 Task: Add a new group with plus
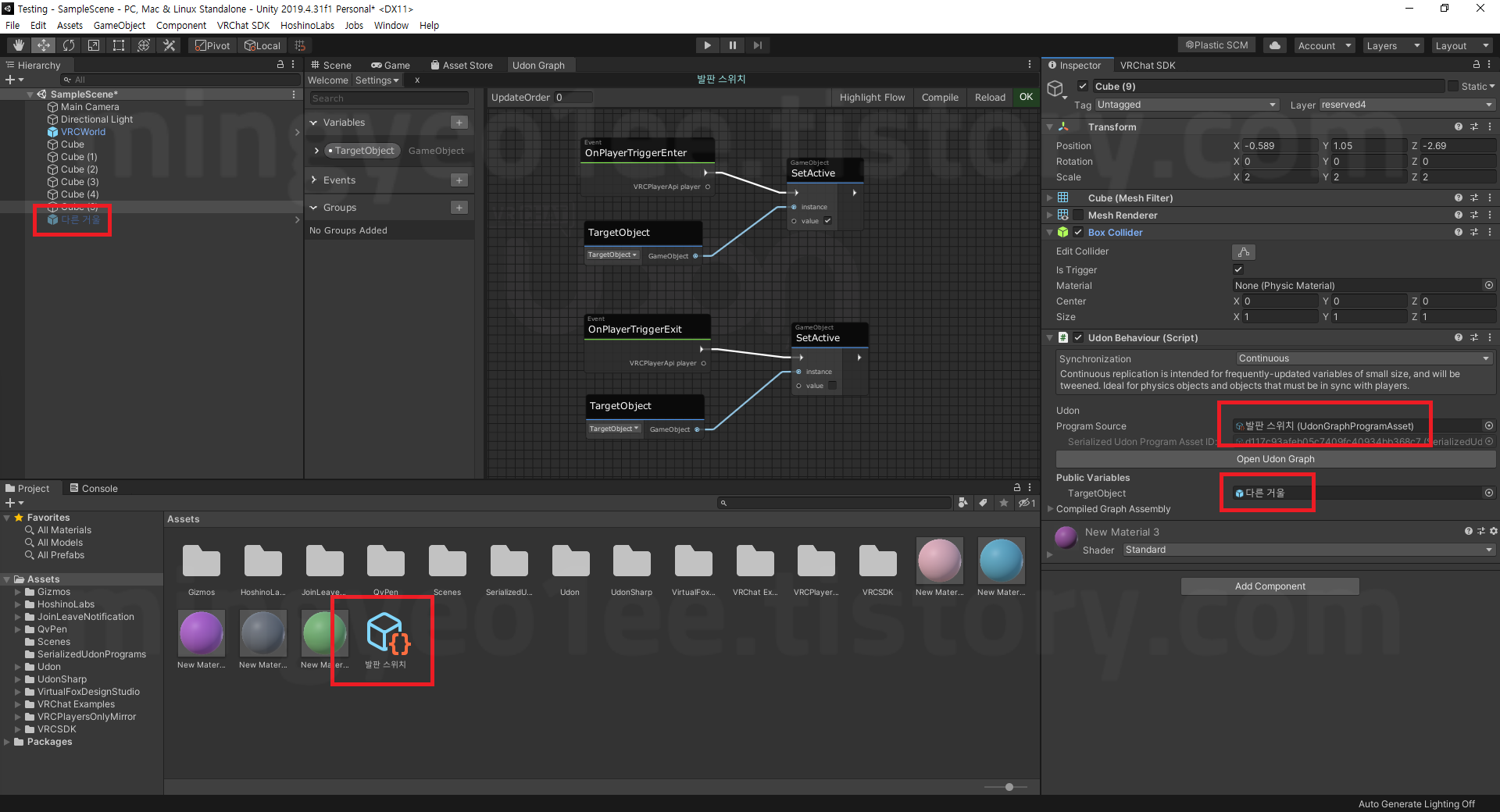point(459,207)
